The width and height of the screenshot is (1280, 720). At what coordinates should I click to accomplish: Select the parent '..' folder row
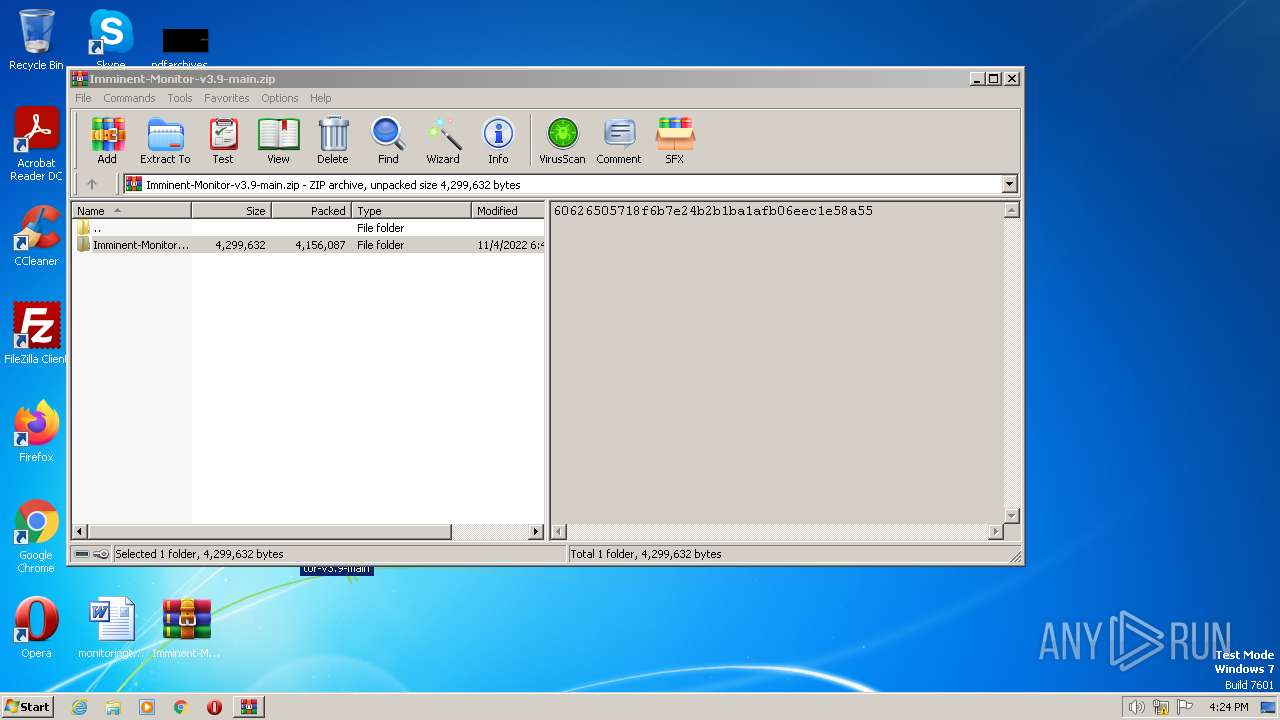coord(309,228)
